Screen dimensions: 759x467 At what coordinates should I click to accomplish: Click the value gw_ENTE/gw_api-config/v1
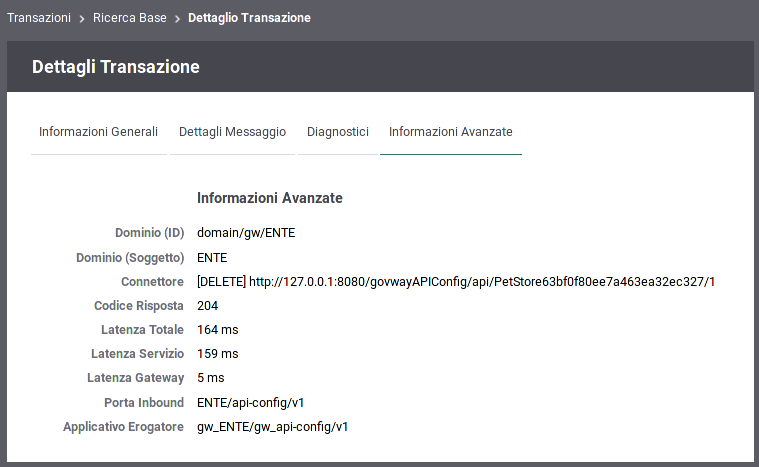point(273,427)
